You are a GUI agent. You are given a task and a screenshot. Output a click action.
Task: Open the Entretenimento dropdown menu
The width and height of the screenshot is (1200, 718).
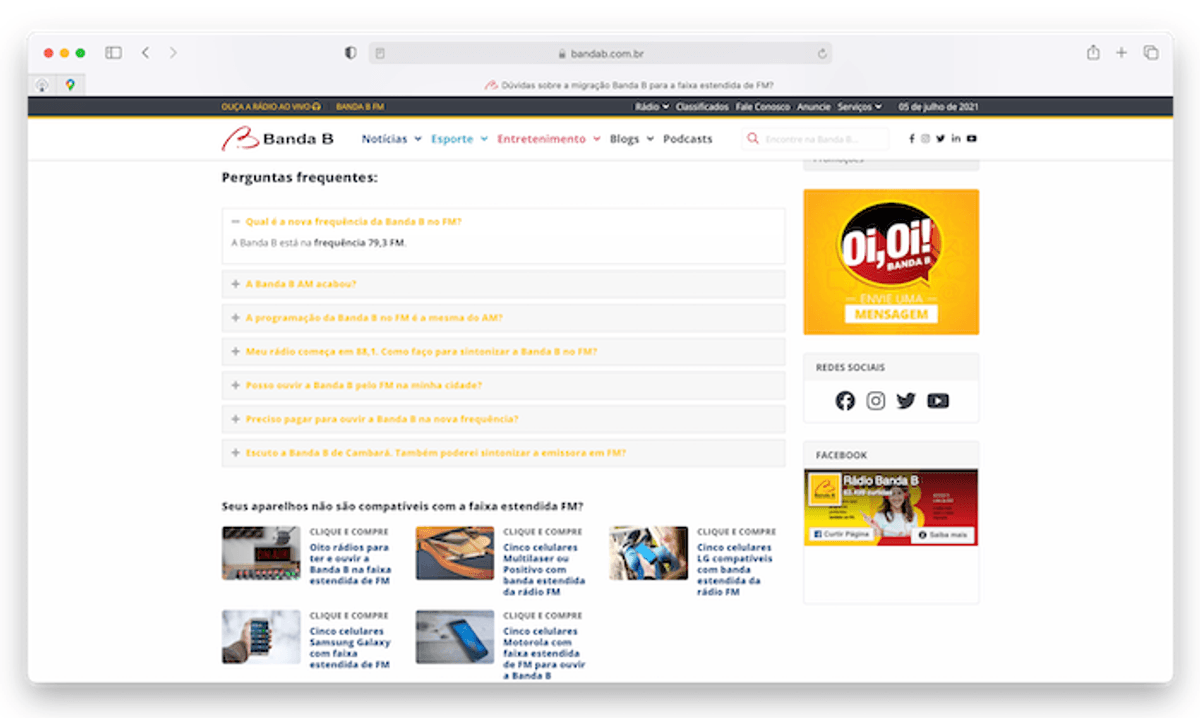click(549, 139)
